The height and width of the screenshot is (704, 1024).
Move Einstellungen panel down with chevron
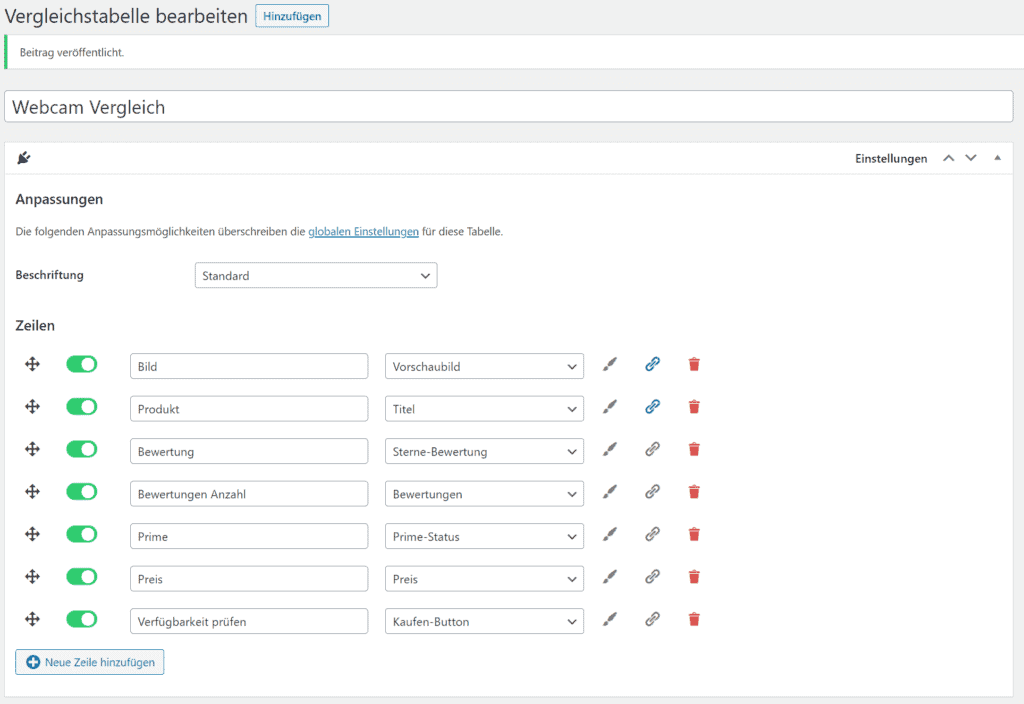971,158
